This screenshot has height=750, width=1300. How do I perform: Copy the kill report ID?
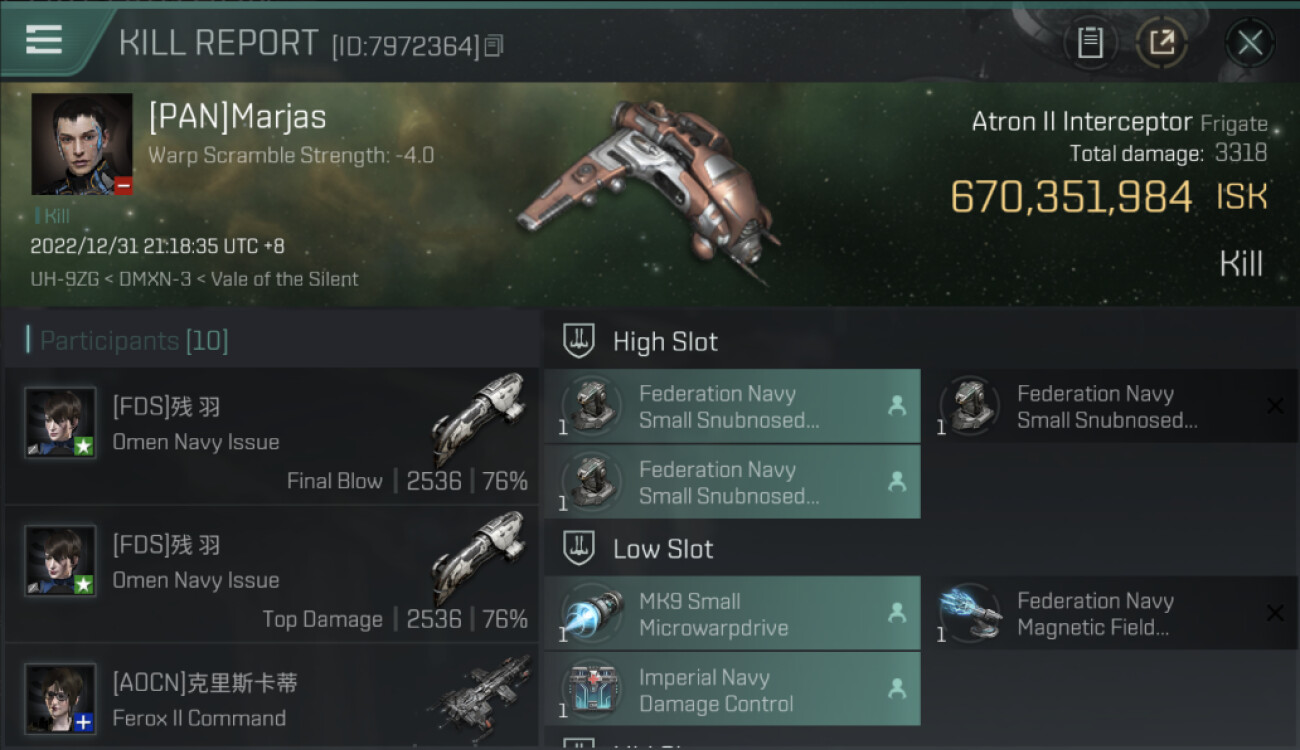[494, 46]
